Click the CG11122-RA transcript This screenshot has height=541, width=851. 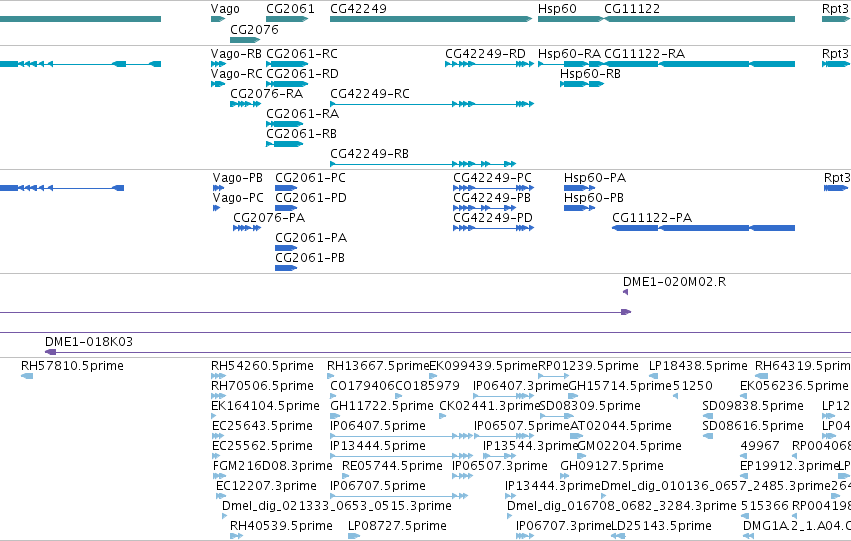click(x=700, y=64)
